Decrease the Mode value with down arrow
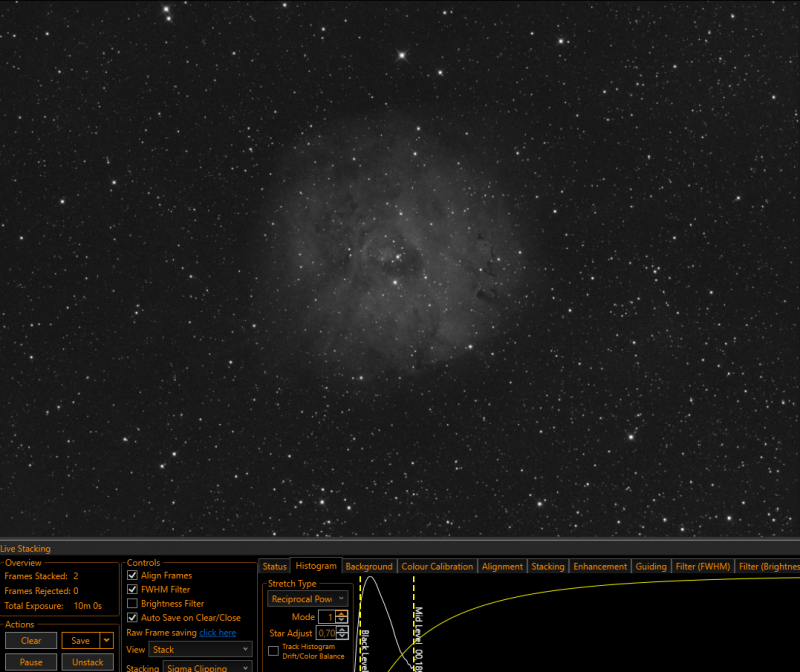The height and width of the screenshot is (672, 800). click(342, 620)
